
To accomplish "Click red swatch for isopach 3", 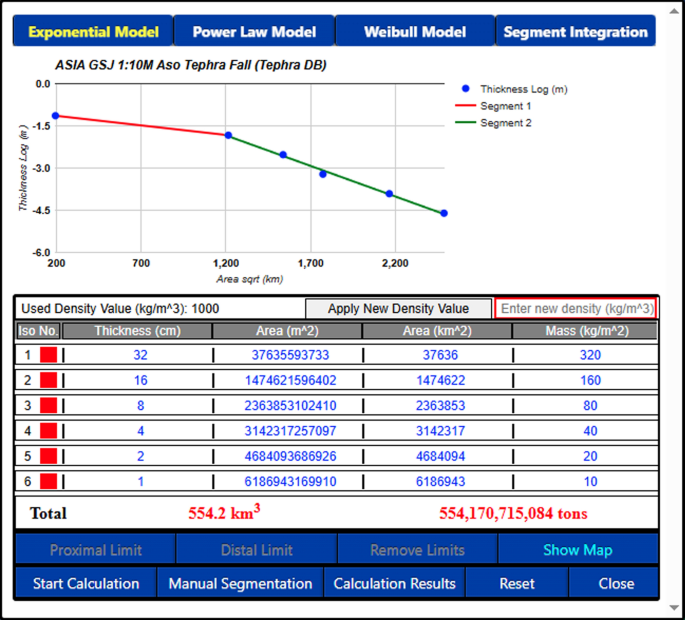I will 49,406.
